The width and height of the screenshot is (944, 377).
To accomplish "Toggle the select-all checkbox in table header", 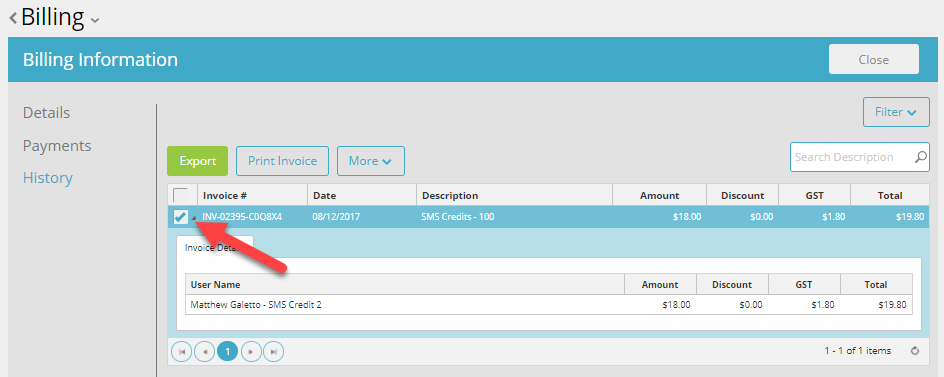I will coord(180,195).
